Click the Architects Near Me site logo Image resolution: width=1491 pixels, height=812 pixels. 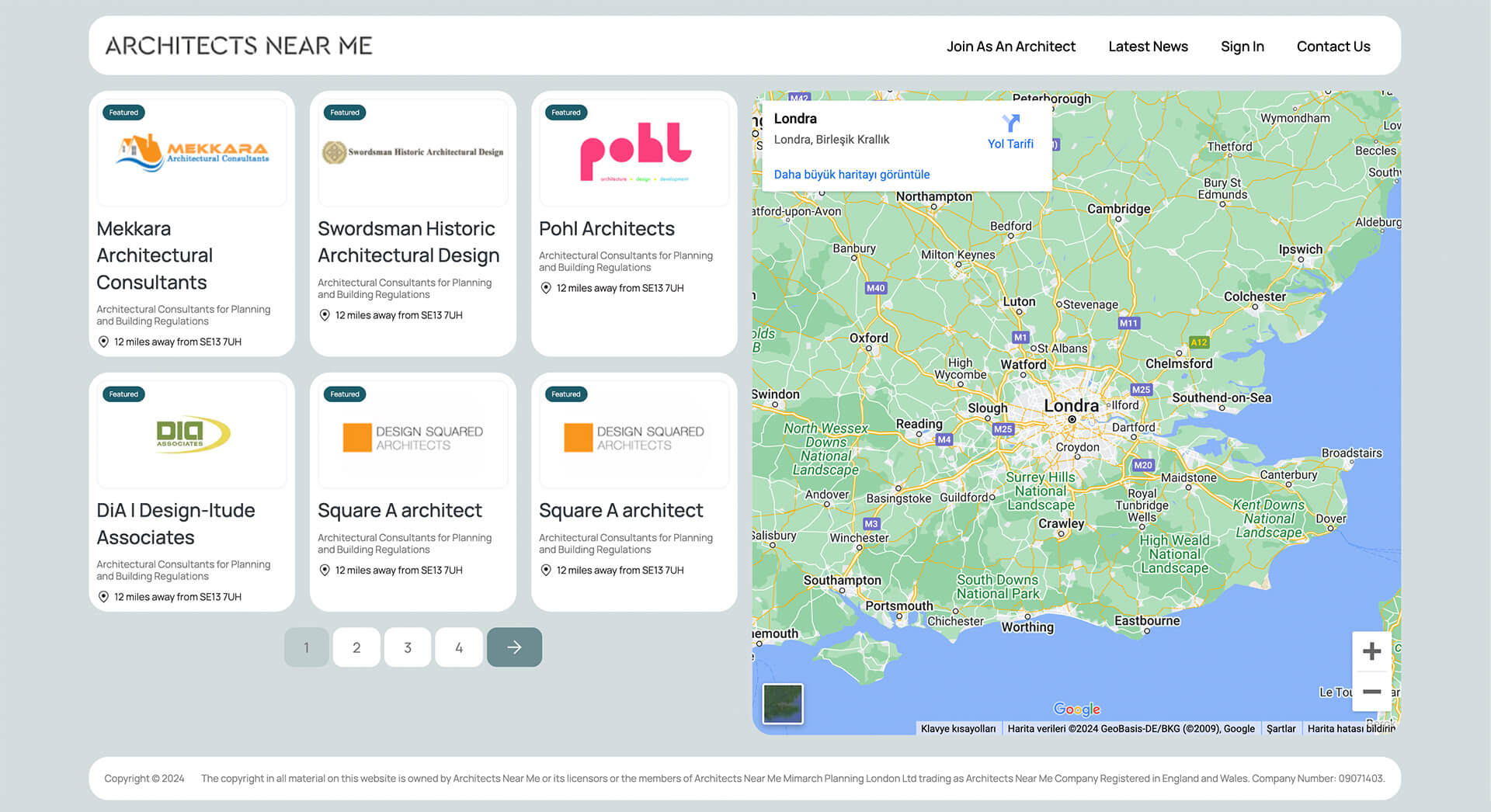[x=238, y=46]
